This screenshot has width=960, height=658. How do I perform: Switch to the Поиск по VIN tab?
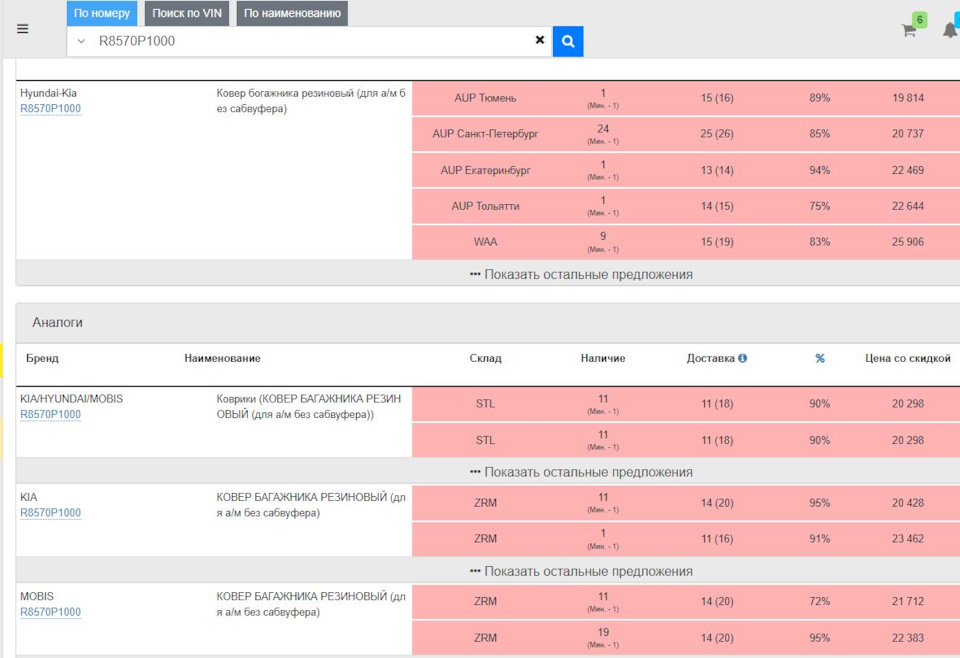click(187, 13)
